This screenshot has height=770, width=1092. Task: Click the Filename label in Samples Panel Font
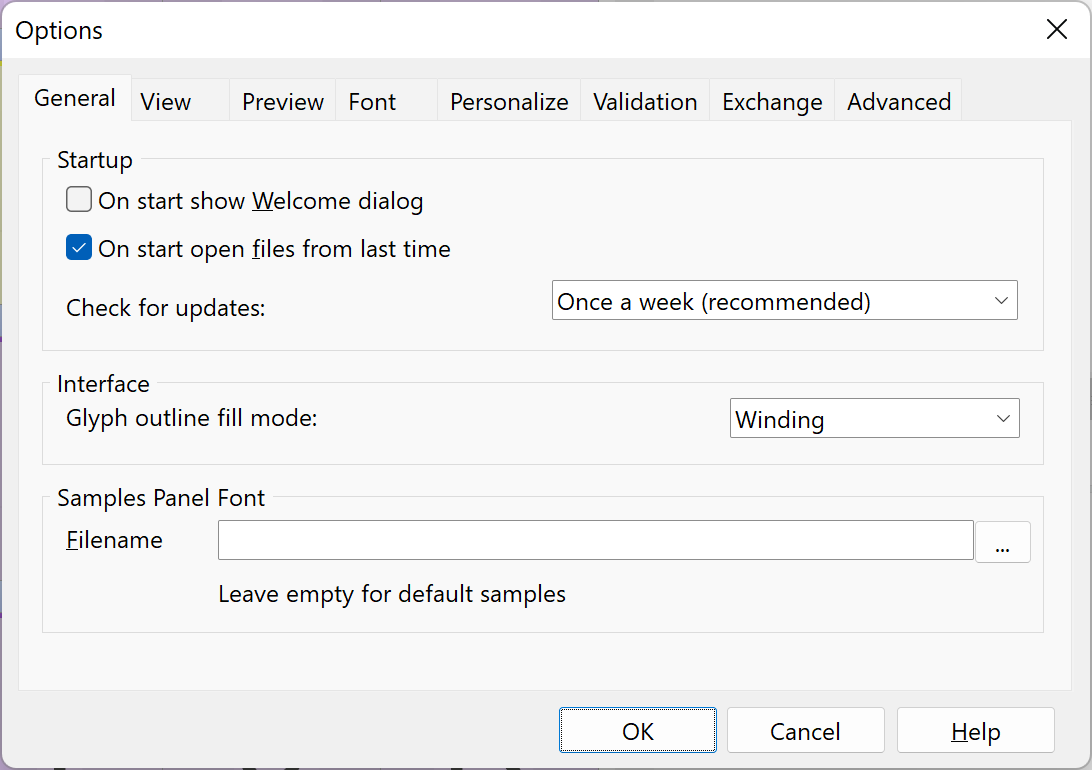[114, 541]
